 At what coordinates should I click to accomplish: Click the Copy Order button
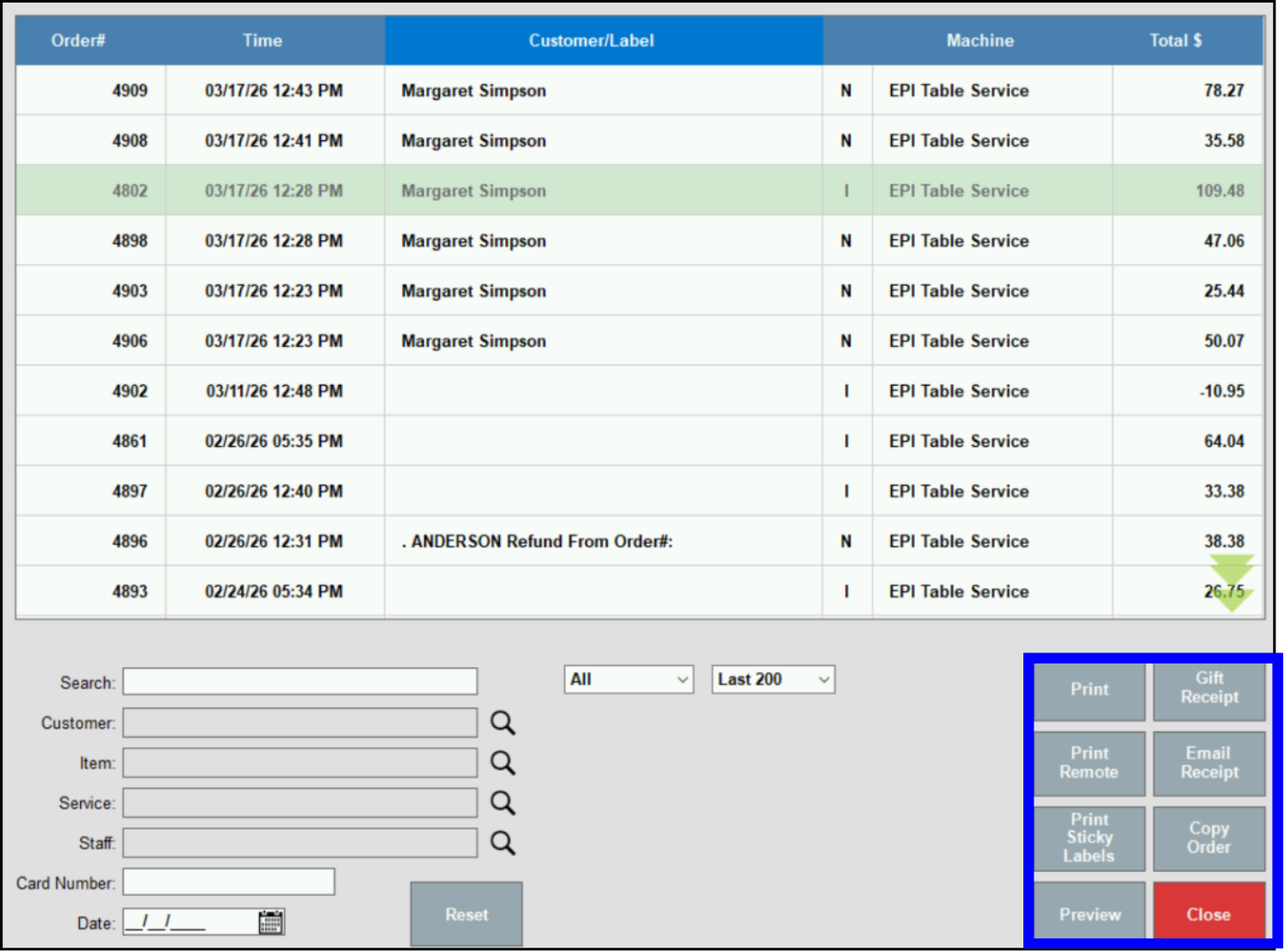pyautogui.click(x=1208, y=838)
